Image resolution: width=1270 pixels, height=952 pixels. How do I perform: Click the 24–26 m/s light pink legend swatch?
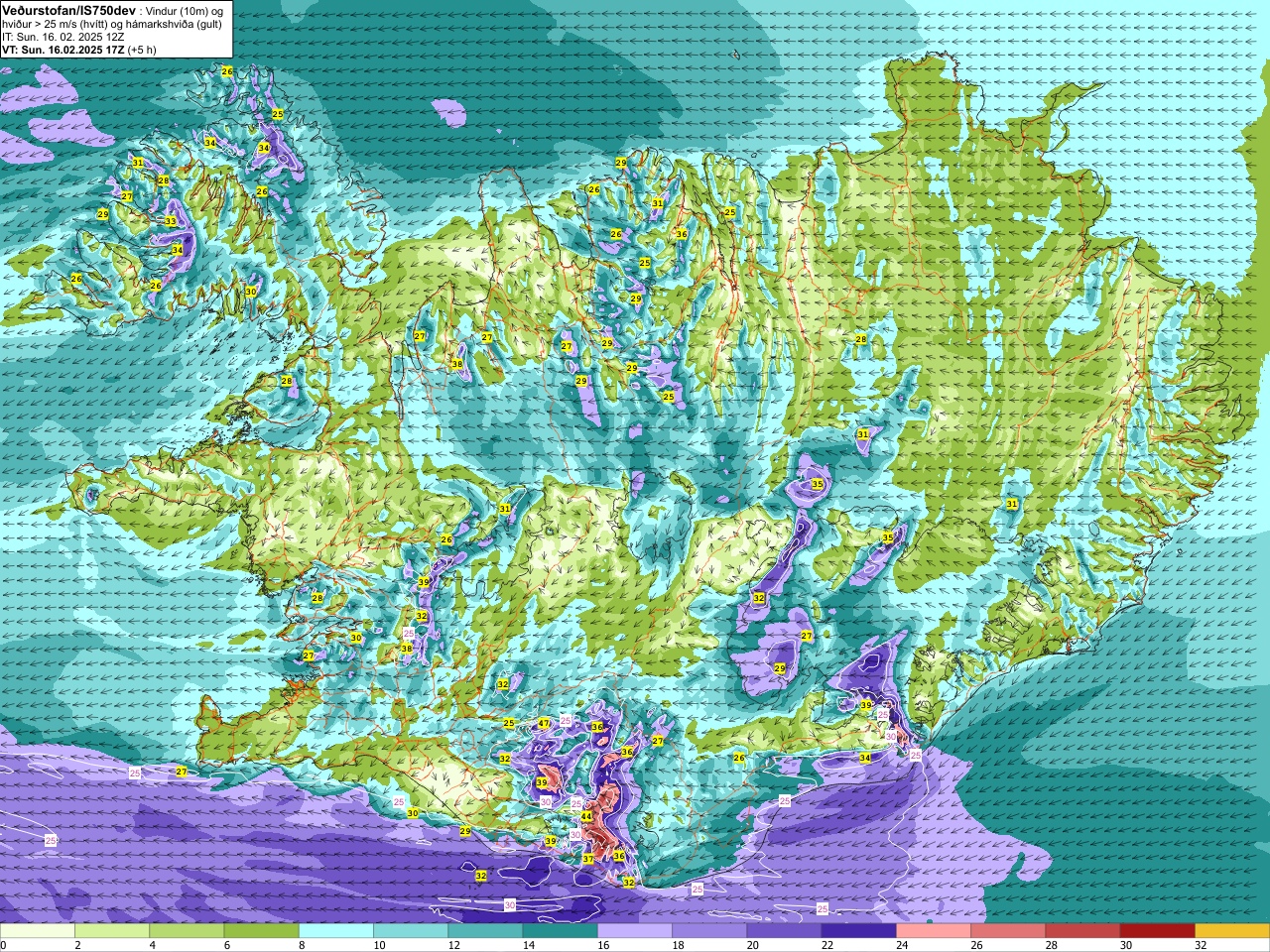[934, 931]
